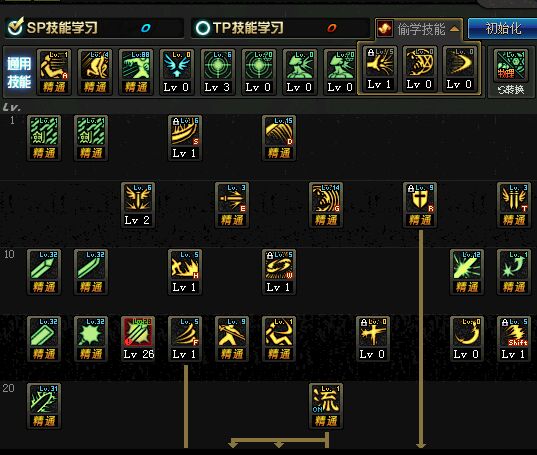Click the 精通 label under first sword skill
The width and height of the screenshot is (537, 455).
coord(44,152)
